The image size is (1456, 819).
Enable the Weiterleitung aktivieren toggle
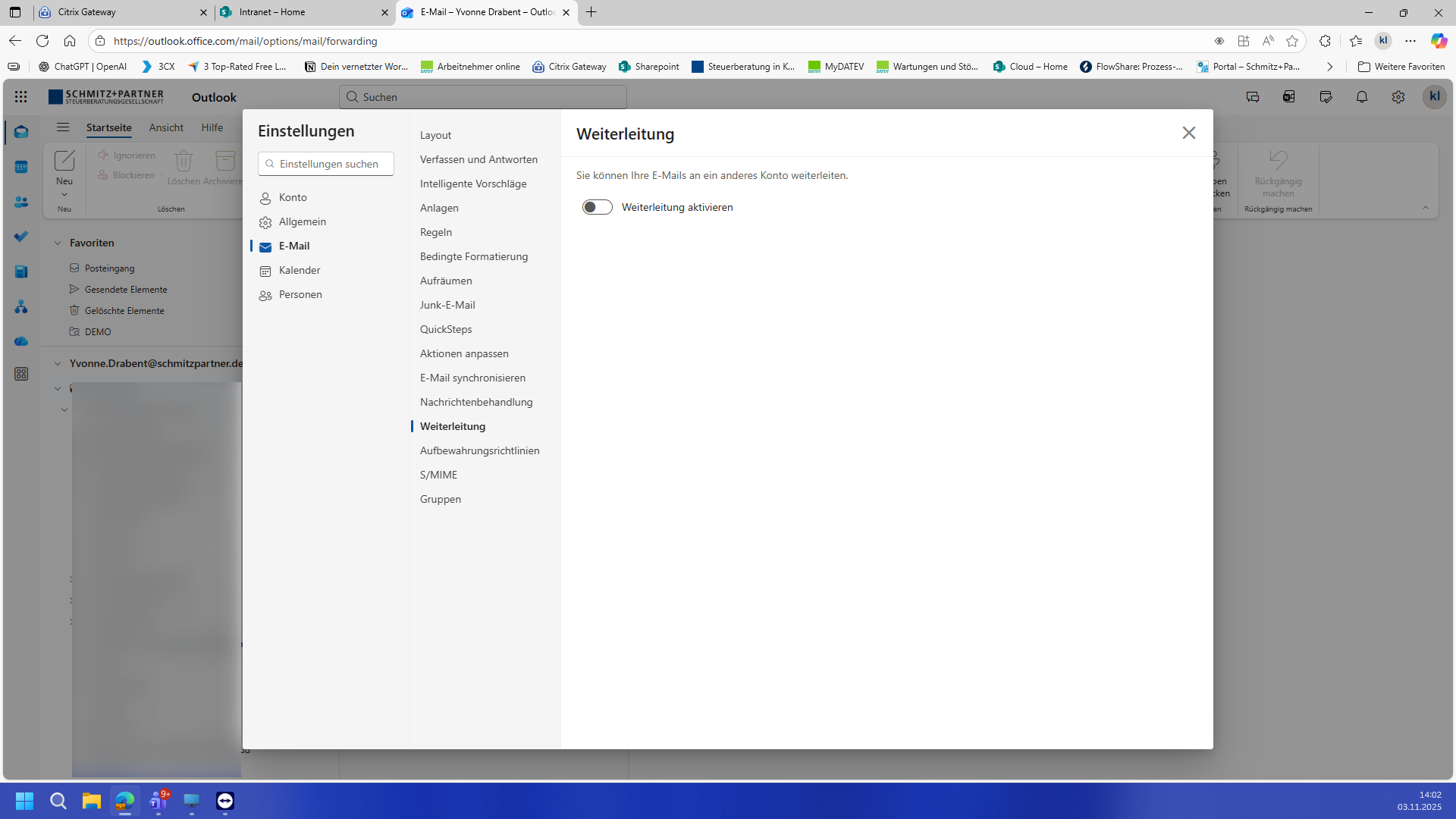(x=598, y=207)
